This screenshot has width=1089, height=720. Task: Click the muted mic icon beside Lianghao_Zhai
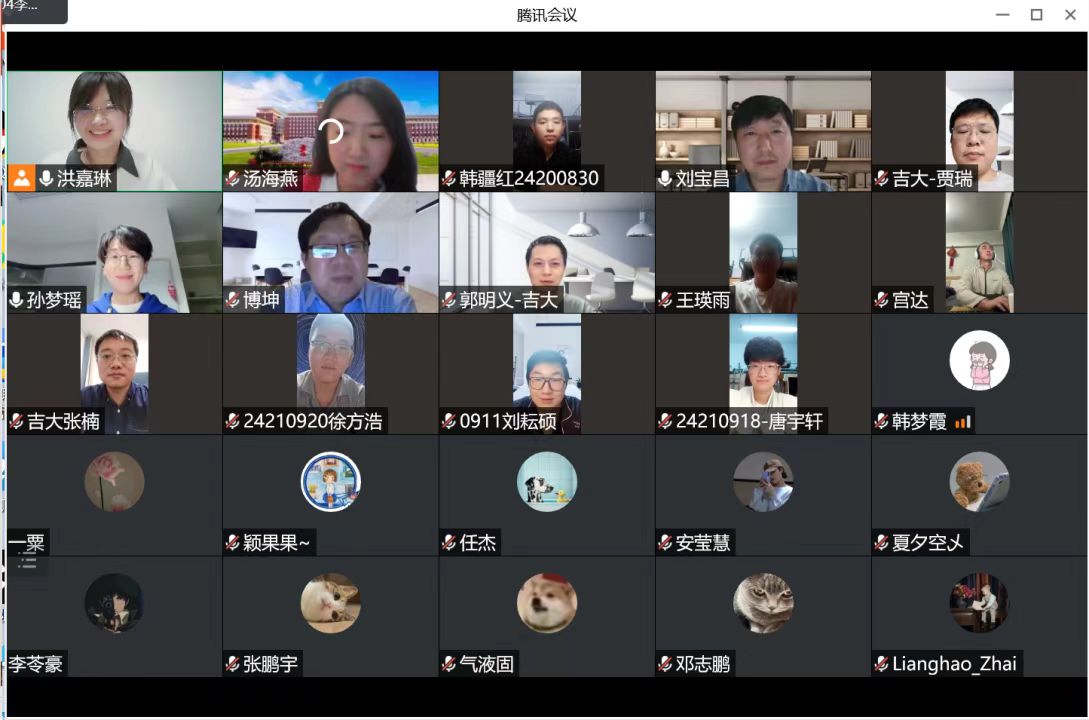coord(881,664)
